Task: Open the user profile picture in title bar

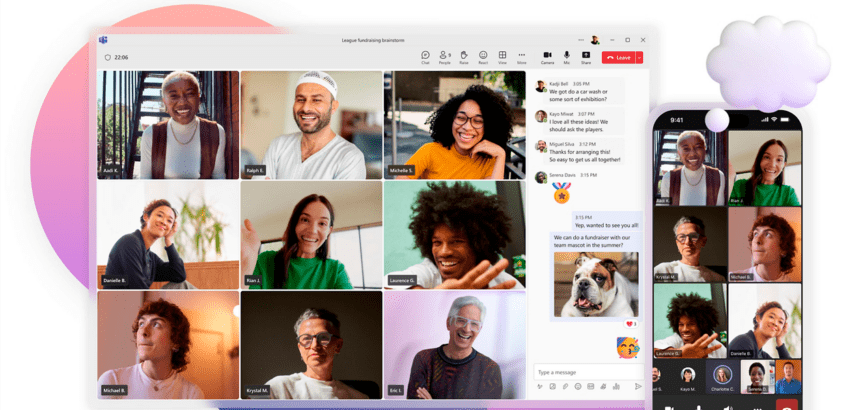Action: [x=594, y=40]
